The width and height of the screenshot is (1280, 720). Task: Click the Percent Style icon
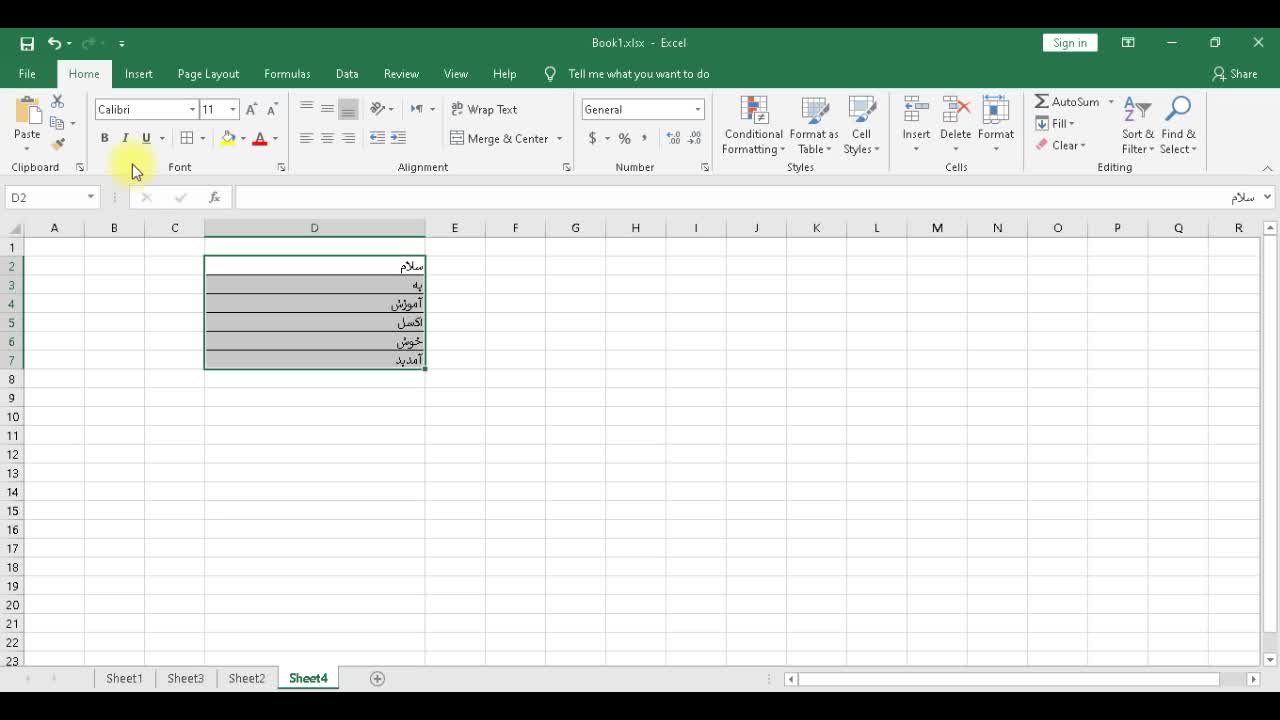coord(624,138)
